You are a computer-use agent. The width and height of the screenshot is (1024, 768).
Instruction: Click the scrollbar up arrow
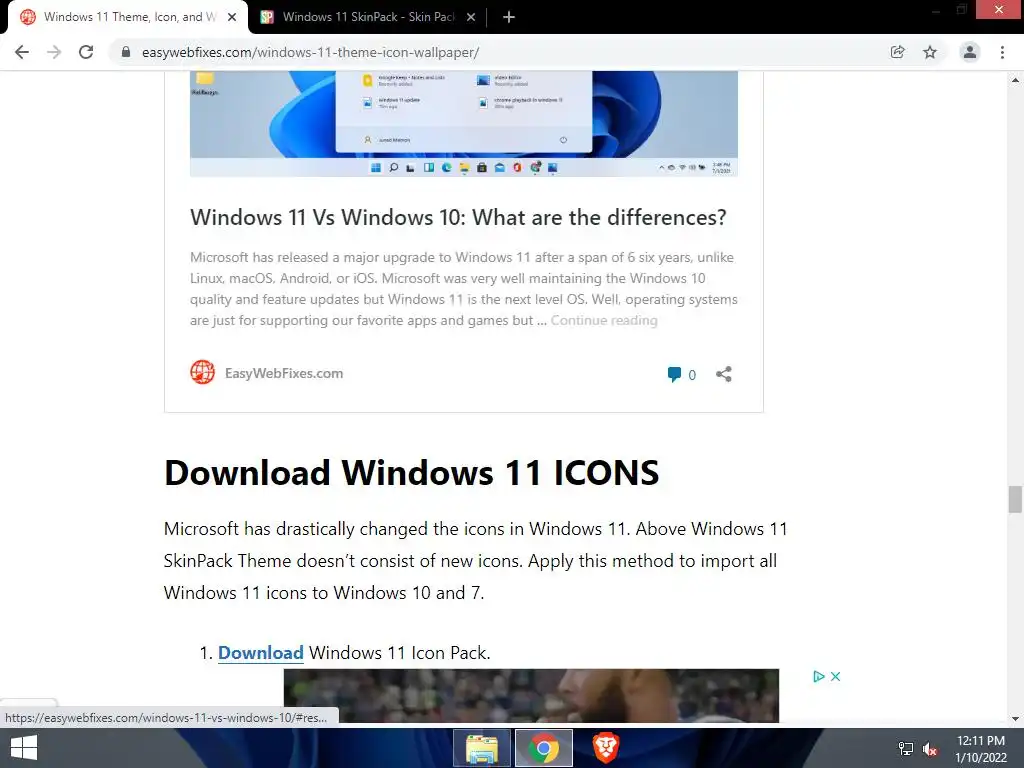[1015, 80]
